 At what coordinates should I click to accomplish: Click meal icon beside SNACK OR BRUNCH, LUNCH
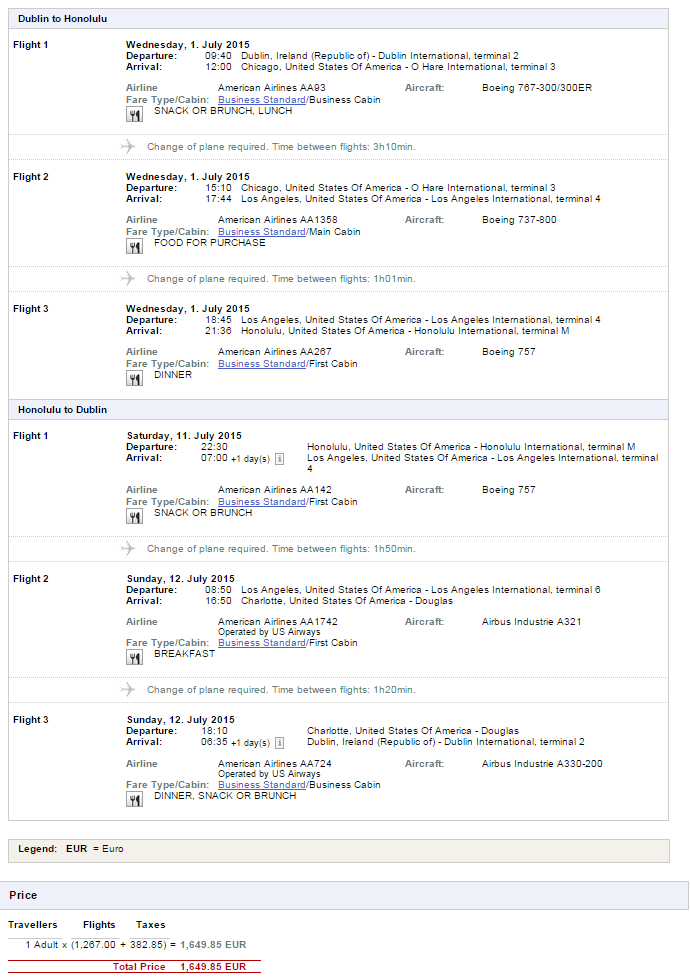click(134, 114)
